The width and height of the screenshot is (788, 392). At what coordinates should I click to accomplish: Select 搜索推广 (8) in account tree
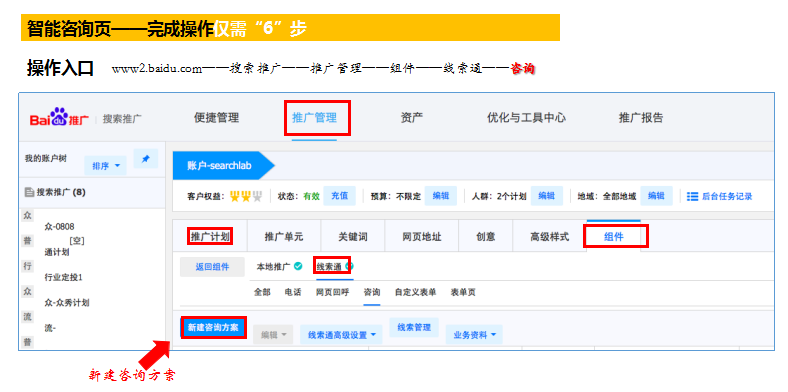[x=61, y=192]
